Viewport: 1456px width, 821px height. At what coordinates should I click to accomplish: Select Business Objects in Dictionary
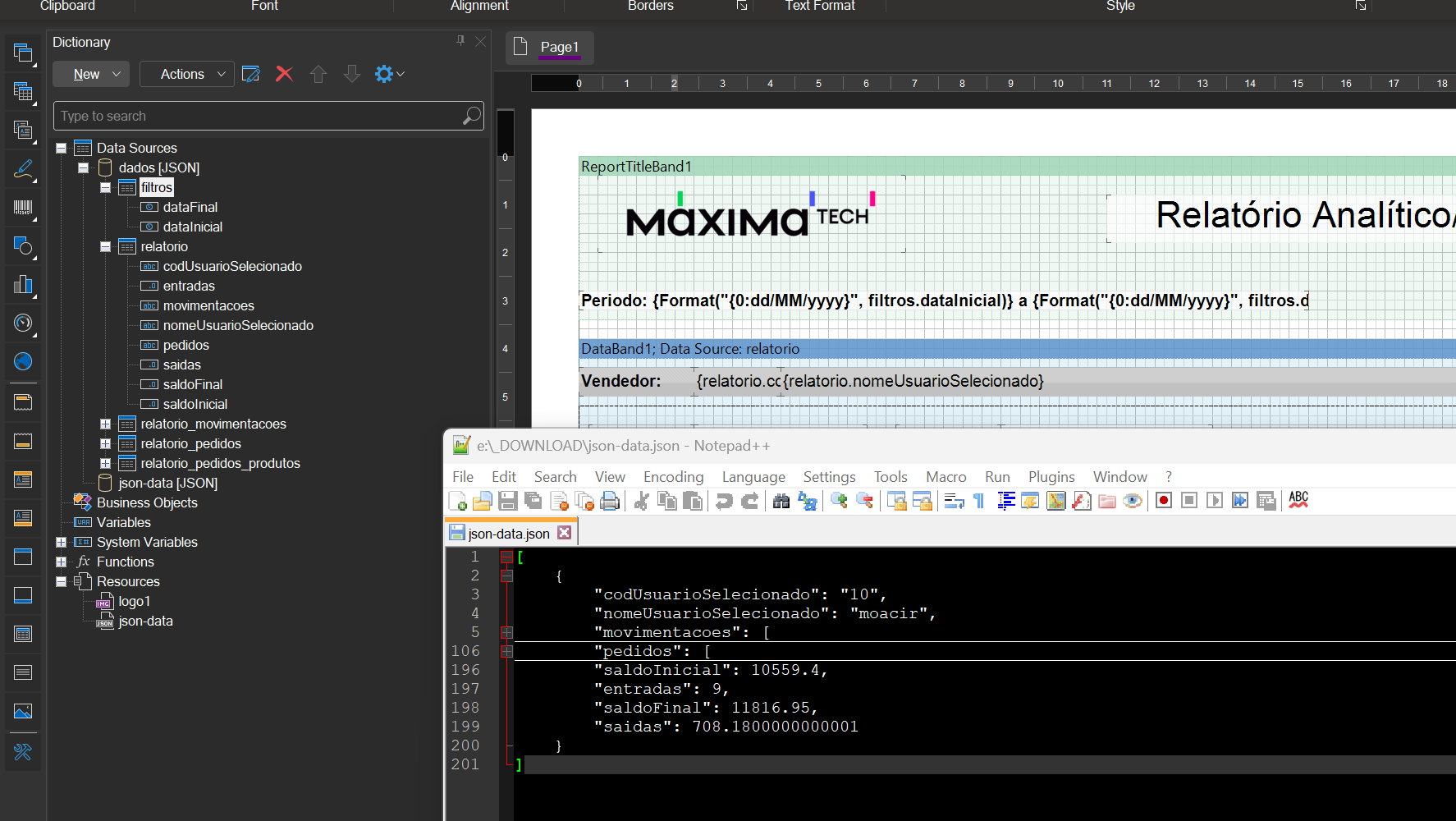point(147,502)
